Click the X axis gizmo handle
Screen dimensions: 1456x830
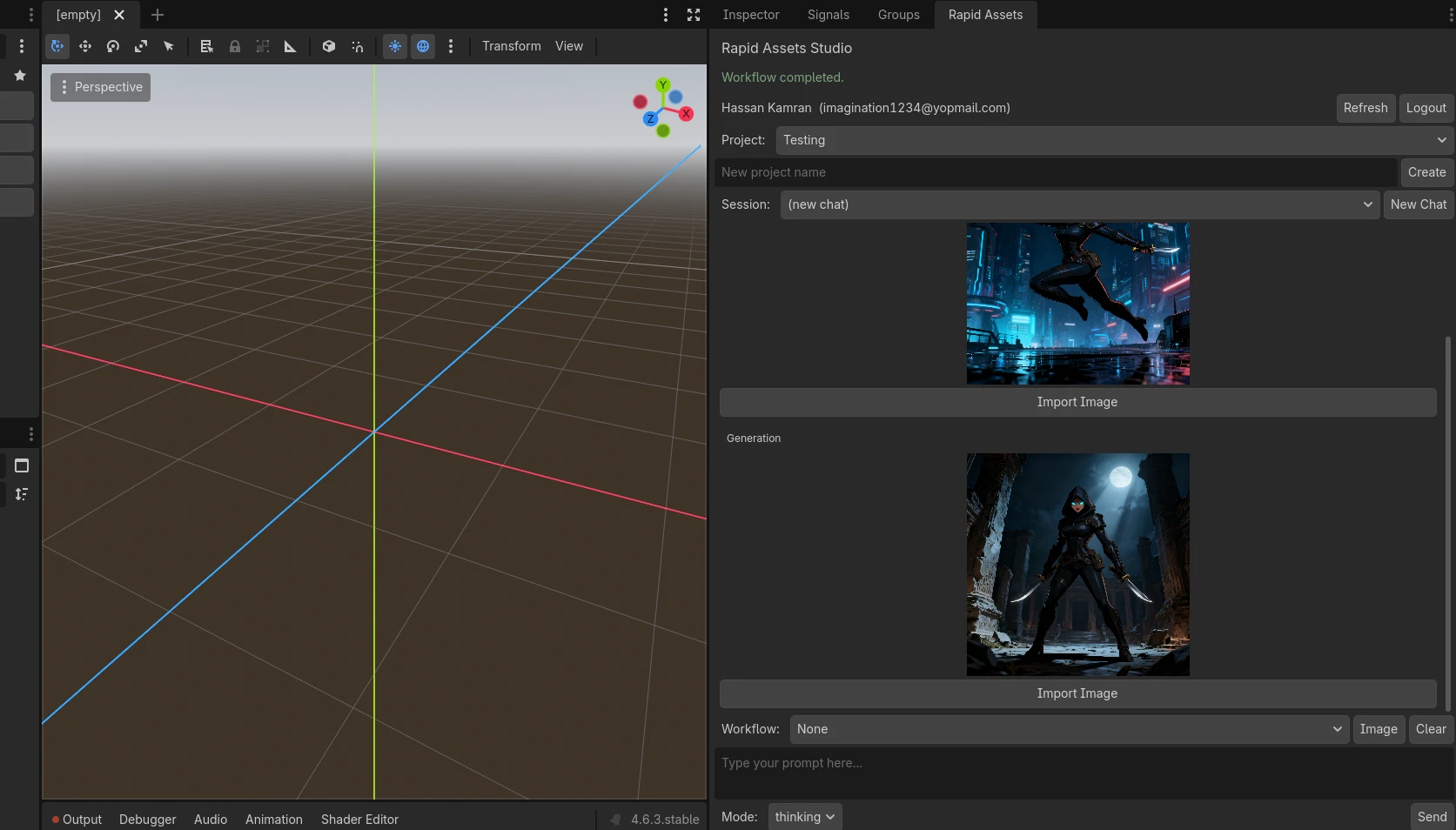[x=686, y=114]
